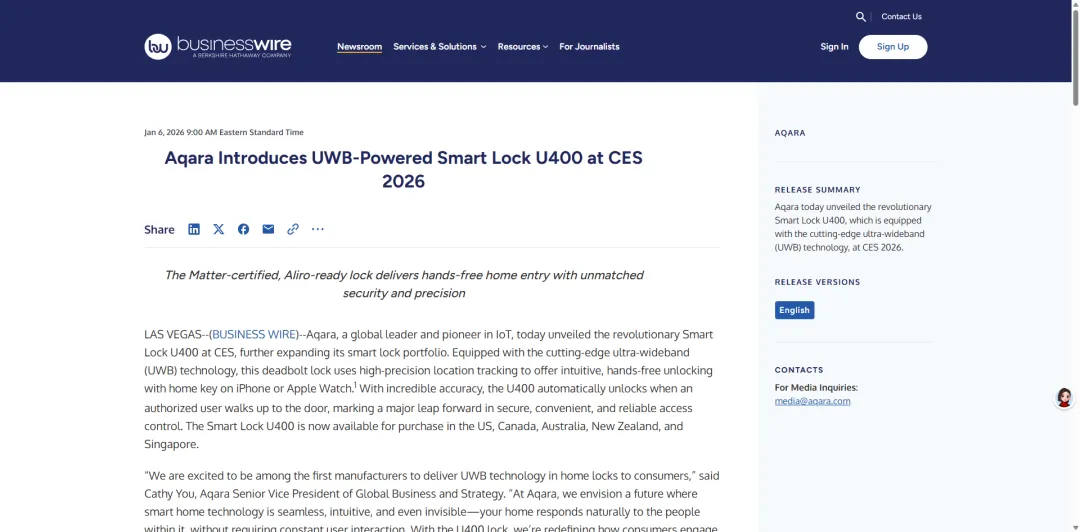Open the chat assistant avatar
The height and width of the screenshot is (532, 1080).
[1064, 398]
